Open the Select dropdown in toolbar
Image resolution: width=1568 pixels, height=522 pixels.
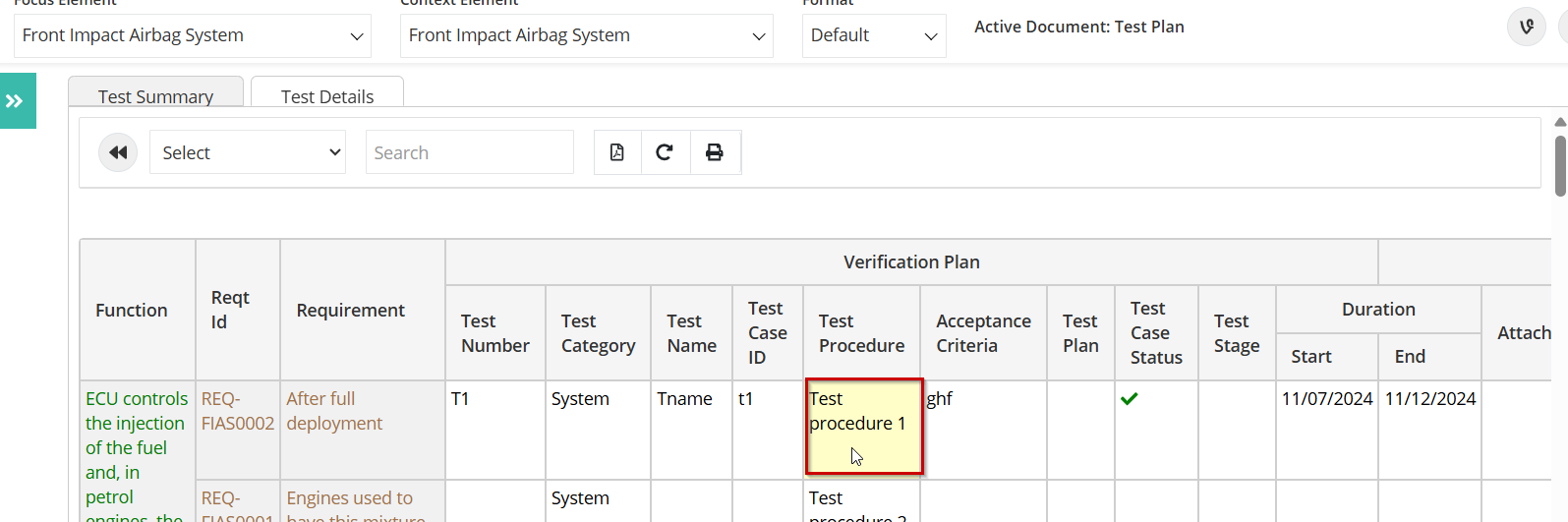248,152
